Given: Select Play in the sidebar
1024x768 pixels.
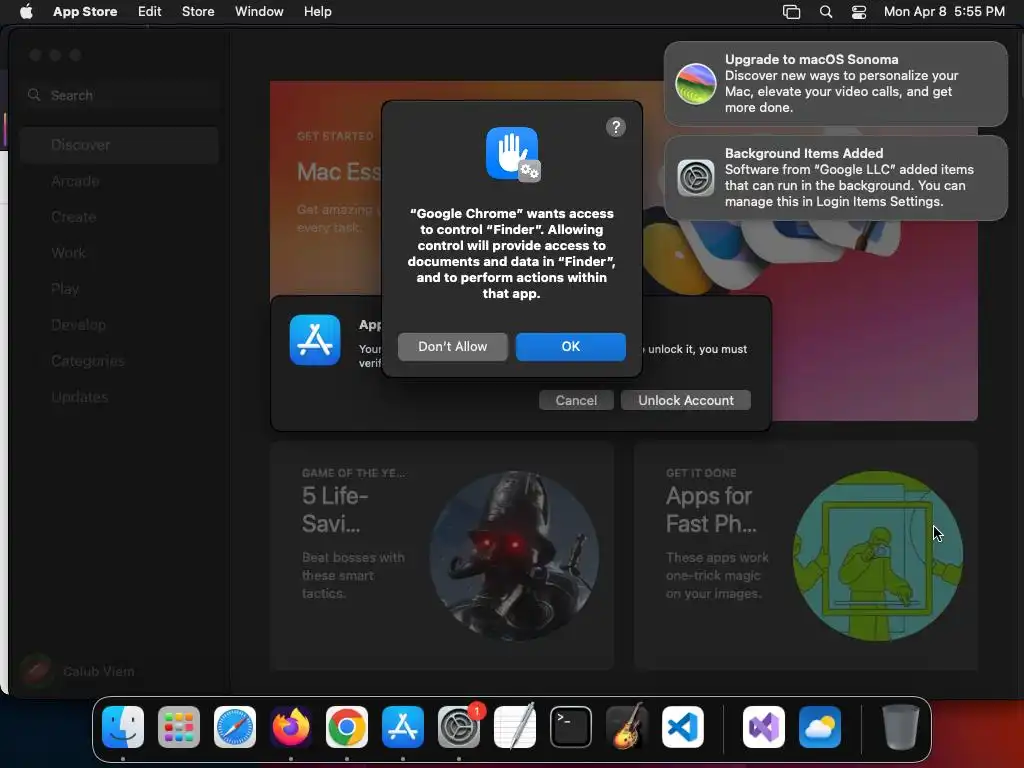Looking at the screenshot, I should pos(120,289).
